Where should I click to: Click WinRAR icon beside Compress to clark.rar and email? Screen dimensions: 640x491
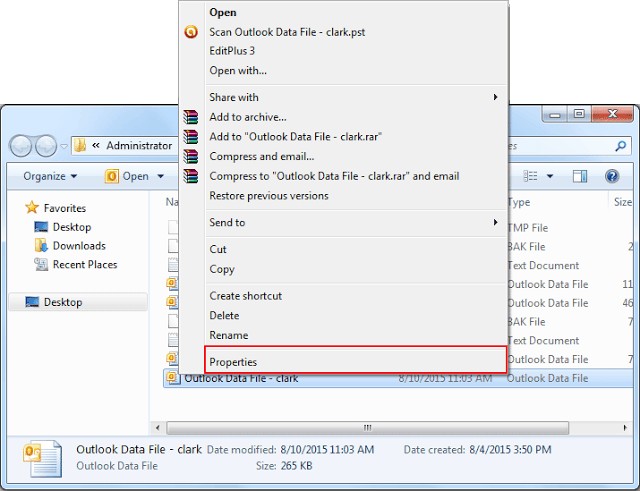pyautogui.click(x=191, y=176)
